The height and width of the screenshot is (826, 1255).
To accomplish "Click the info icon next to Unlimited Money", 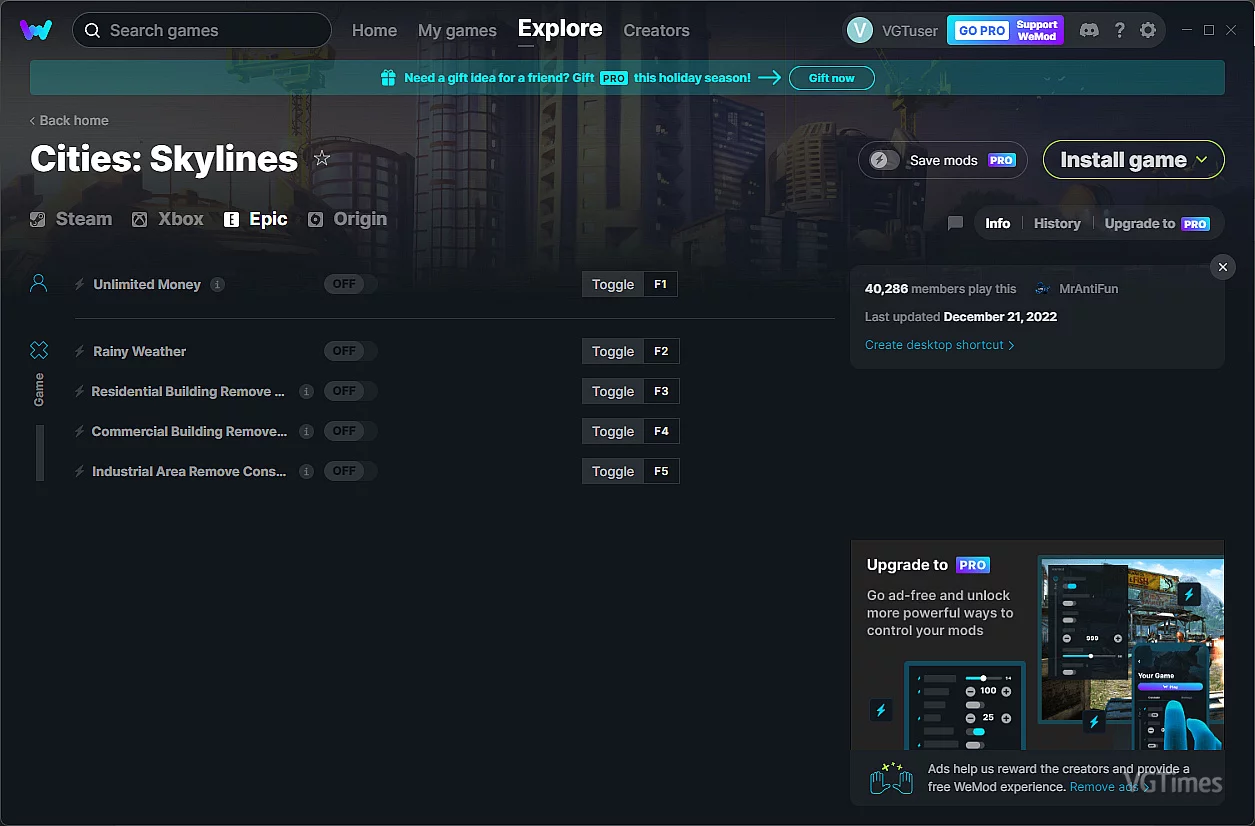I will click(217, 284).
